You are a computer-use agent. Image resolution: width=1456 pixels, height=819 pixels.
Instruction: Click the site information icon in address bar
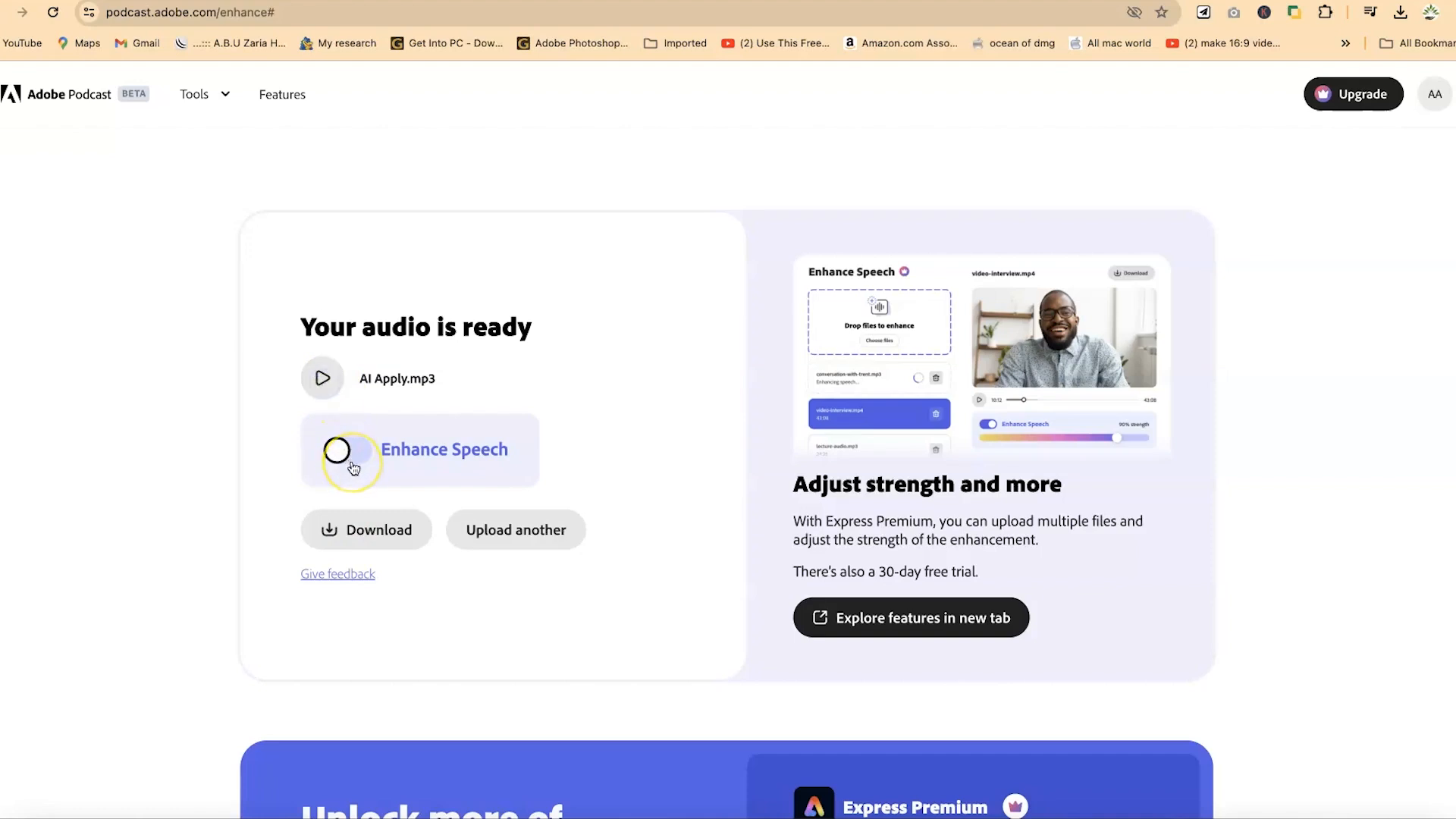point(89,12)
